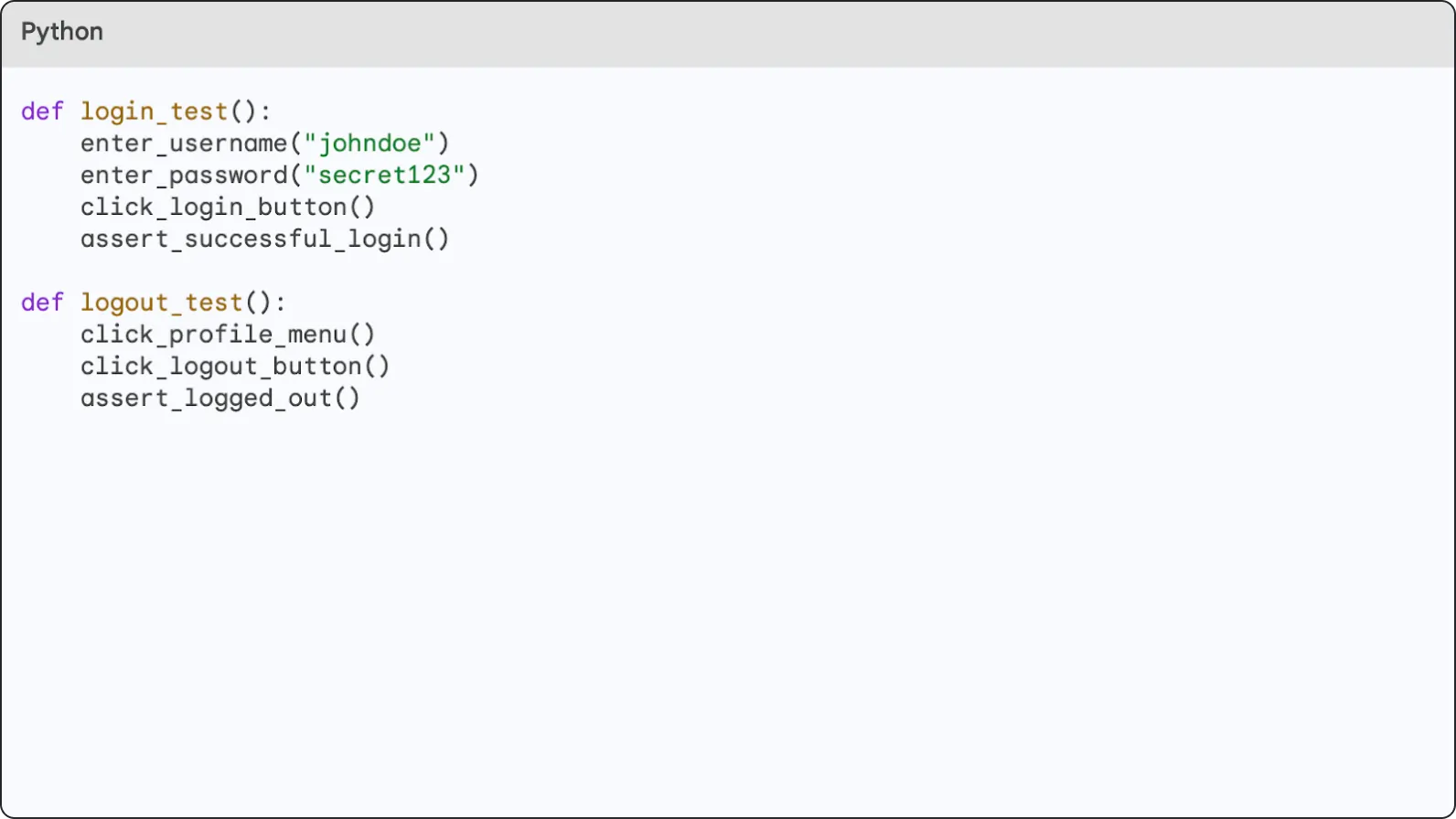Click the parentheses after logout_test

pyautogui.click(x=258, y=303)
